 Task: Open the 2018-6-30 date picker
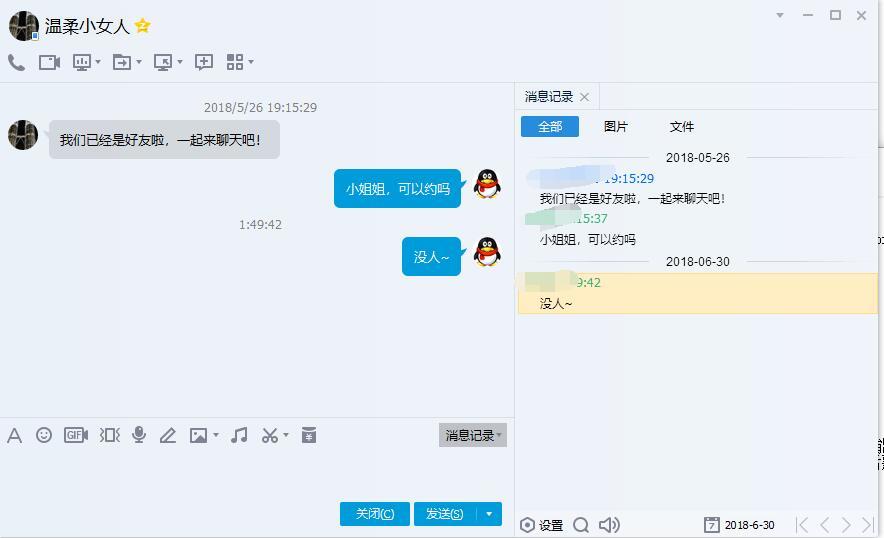click(740, 525)
